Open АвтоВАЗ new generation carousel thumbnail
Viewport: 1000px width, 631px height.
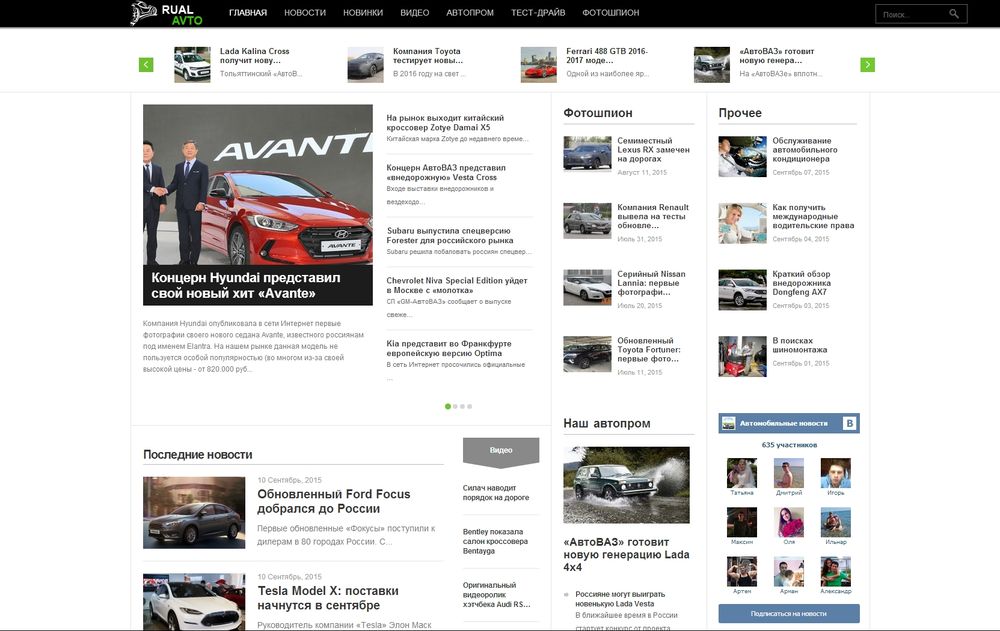click(x=712, y=64)
